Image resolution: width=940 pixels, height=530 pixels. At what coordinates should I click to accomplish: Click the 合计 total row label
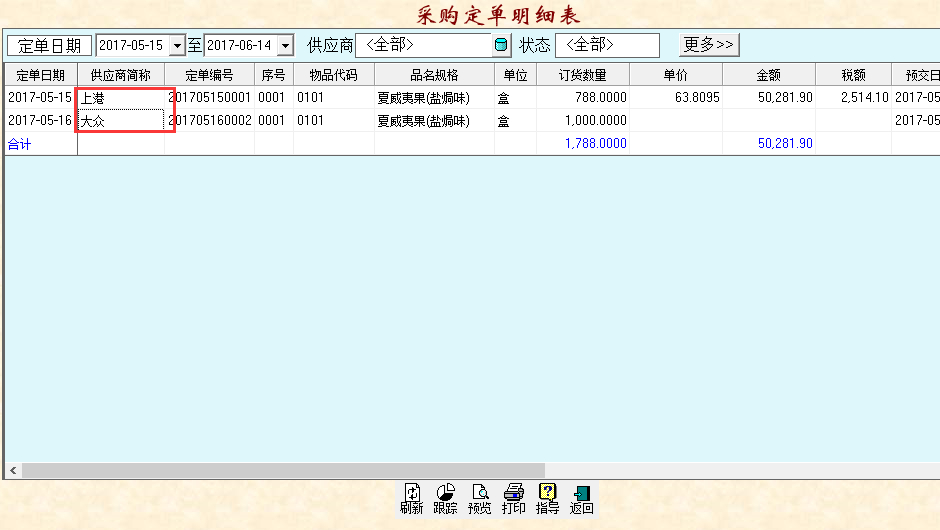coord(19,144)
